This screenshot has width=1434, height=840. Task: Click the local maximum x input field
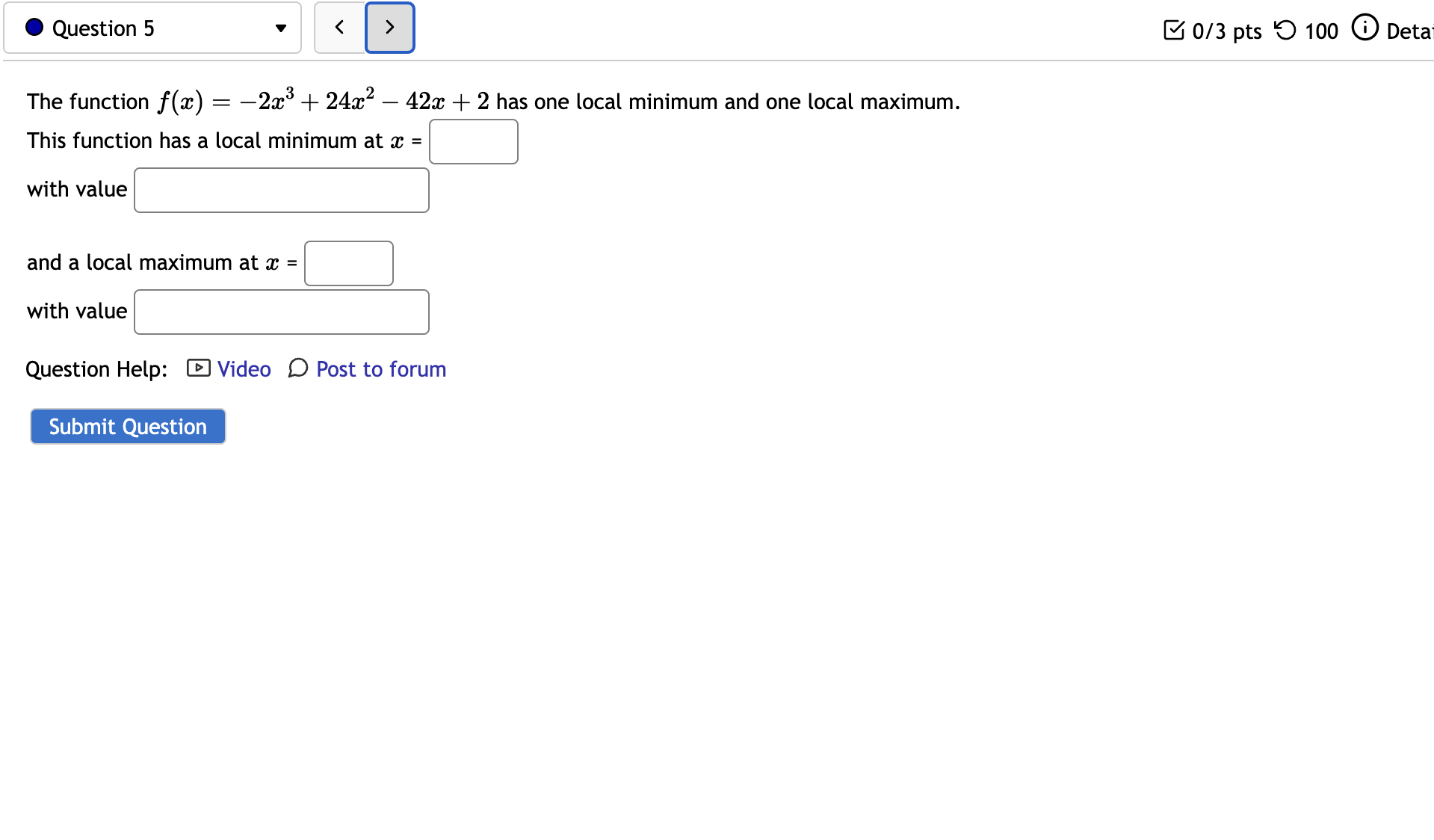click(348, 263)
